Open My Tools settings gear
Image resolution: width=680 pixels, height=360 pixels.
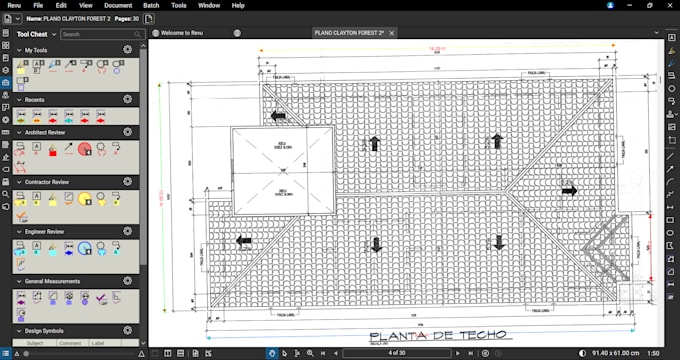(128, 50)
